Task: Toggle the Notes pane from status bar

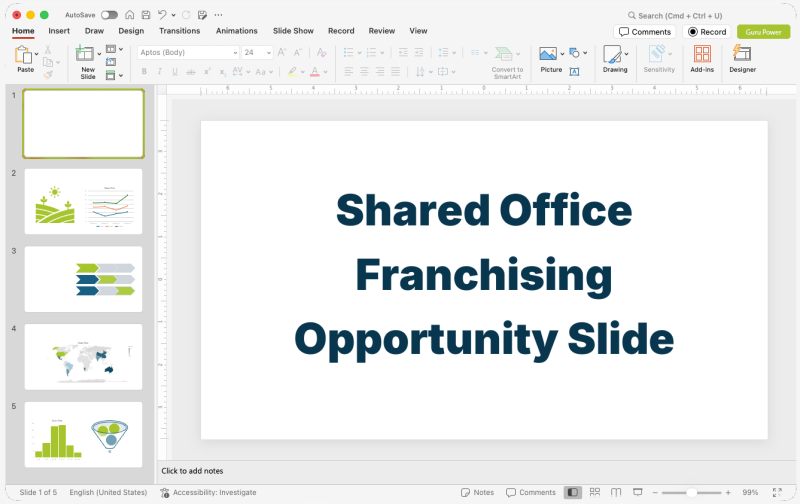Action: 477,492
